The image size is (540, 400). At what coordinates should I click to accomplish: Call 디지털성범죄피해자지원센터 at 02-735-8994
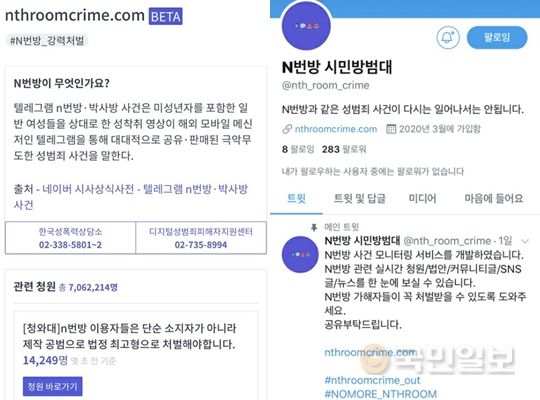[201, 238]
